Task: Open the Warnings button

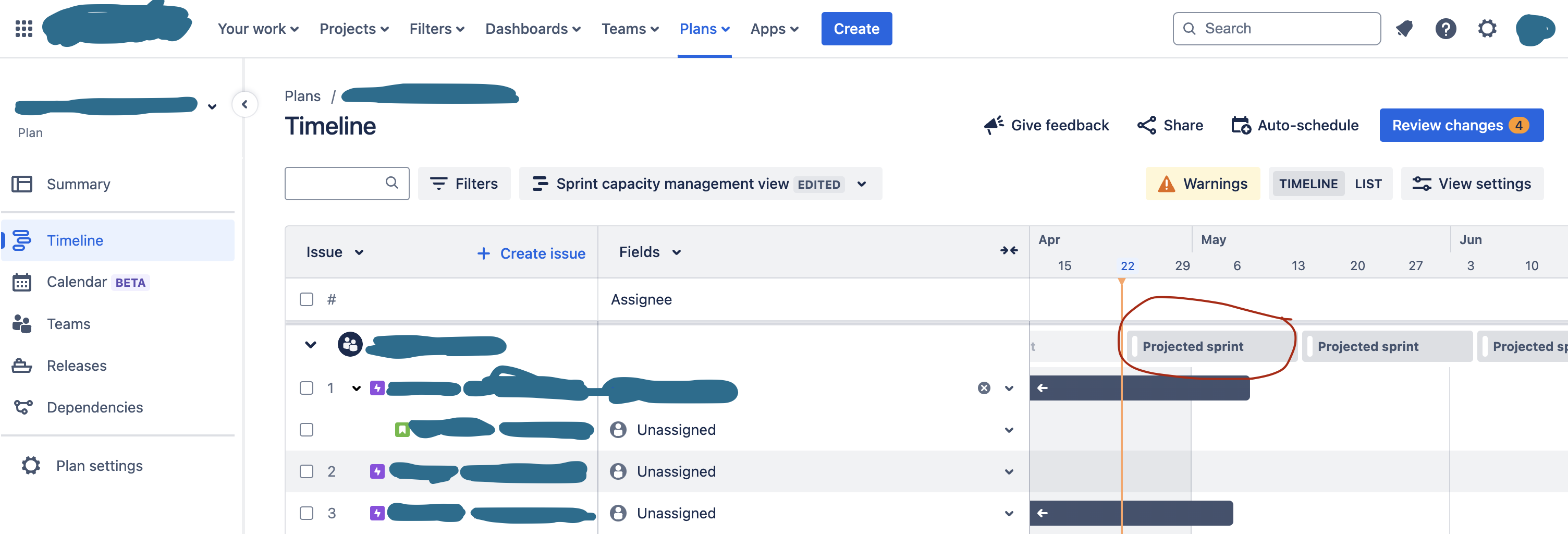Action: [1202, 184]
